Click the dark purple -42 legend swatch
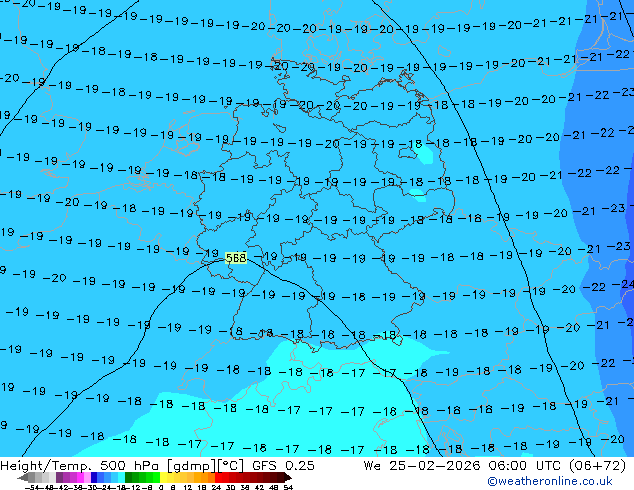 (x=59, y=477)
